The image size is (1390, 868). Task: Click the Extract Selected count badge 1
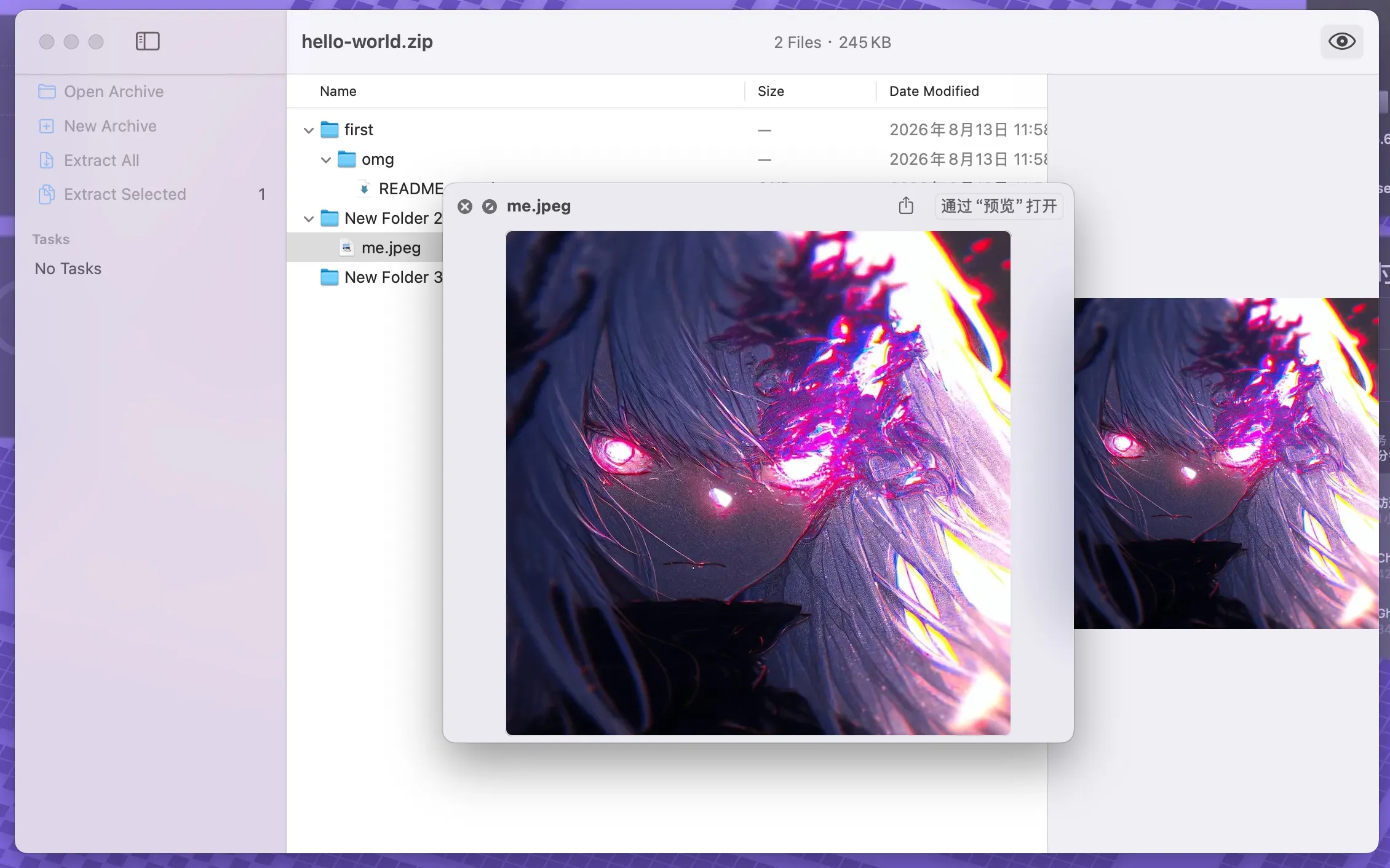point(262,194)
